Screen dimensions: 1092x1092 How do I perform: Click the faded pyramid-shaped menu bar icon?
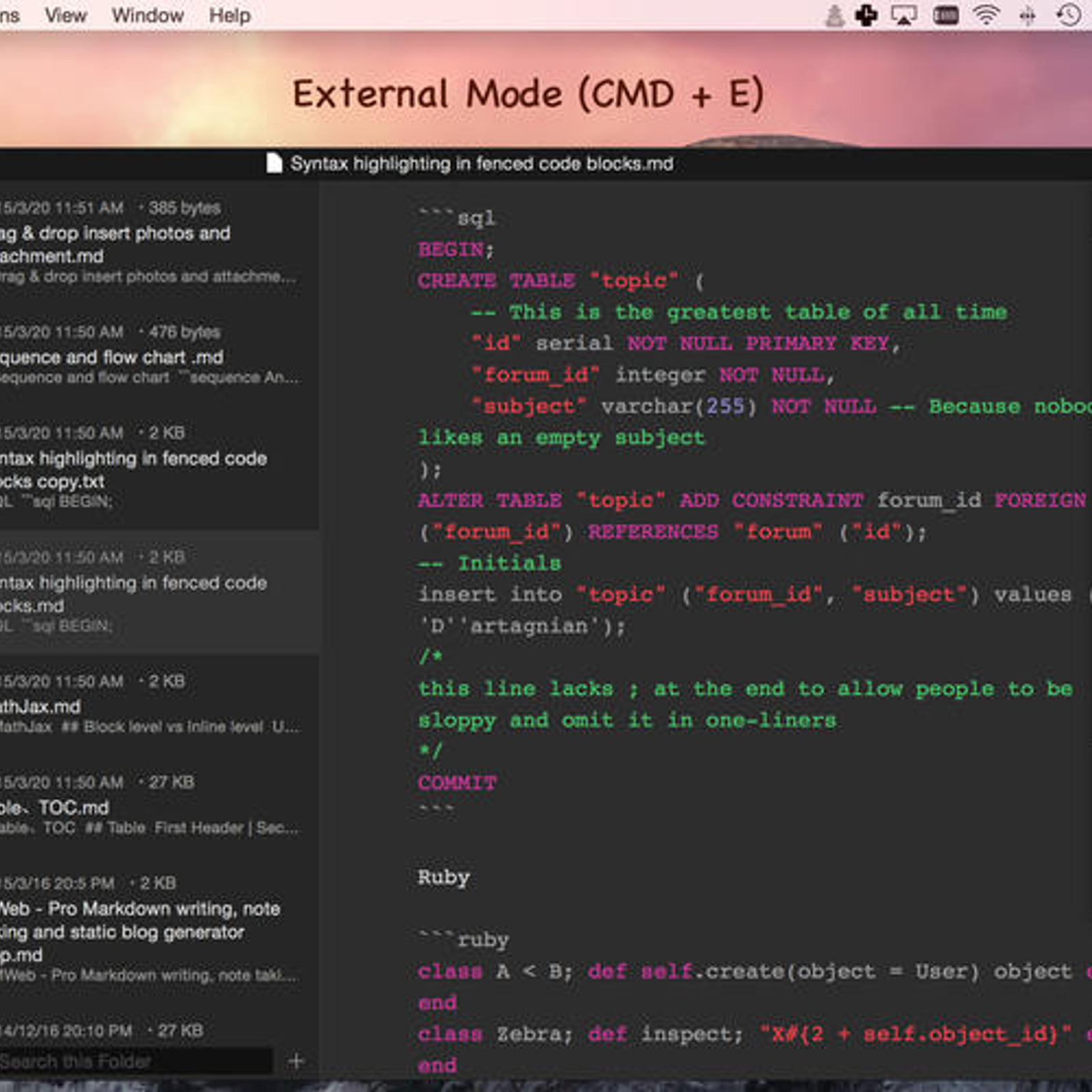click(834, 15)
